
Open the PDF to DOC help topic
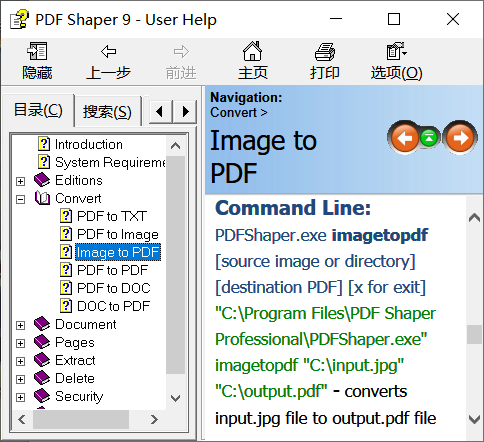click(x=114, y=288)
